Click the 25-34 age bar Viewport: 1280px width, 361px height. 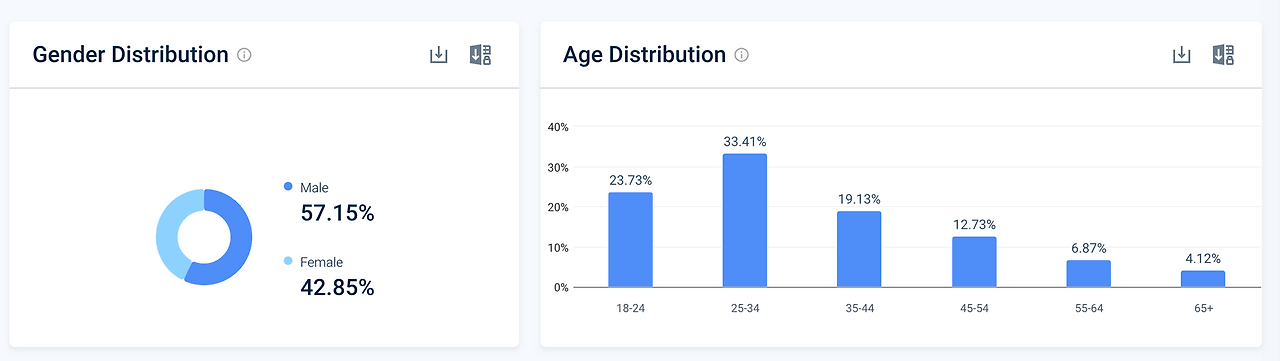[745, 221]
